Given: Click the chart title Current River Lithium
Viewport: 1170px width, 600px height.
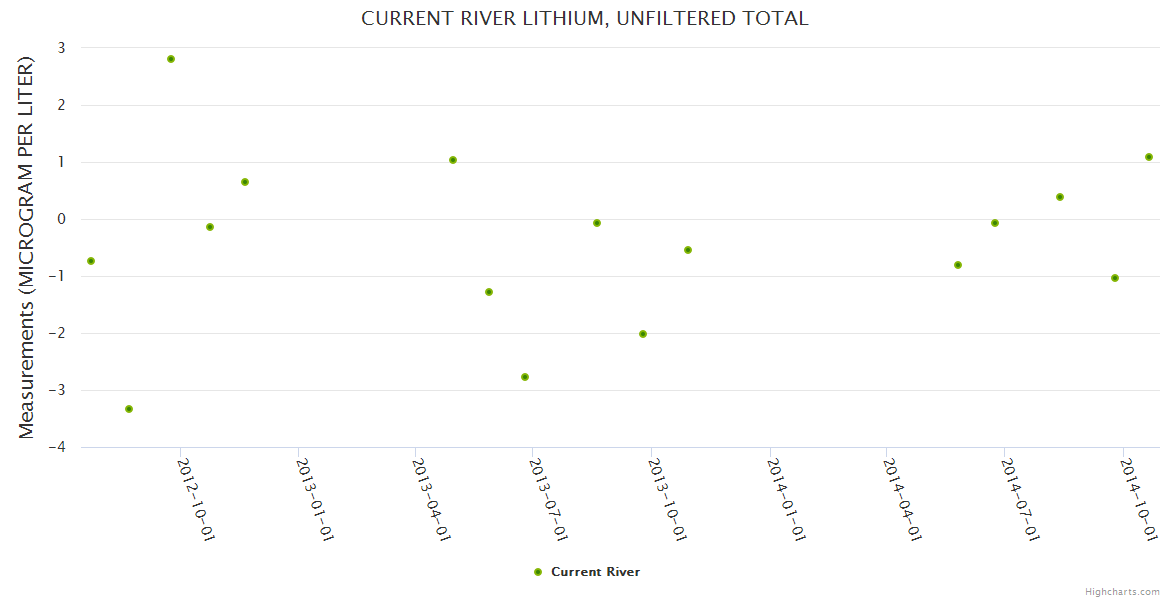Looking at the screenshot, I should (x=584, y=19).
